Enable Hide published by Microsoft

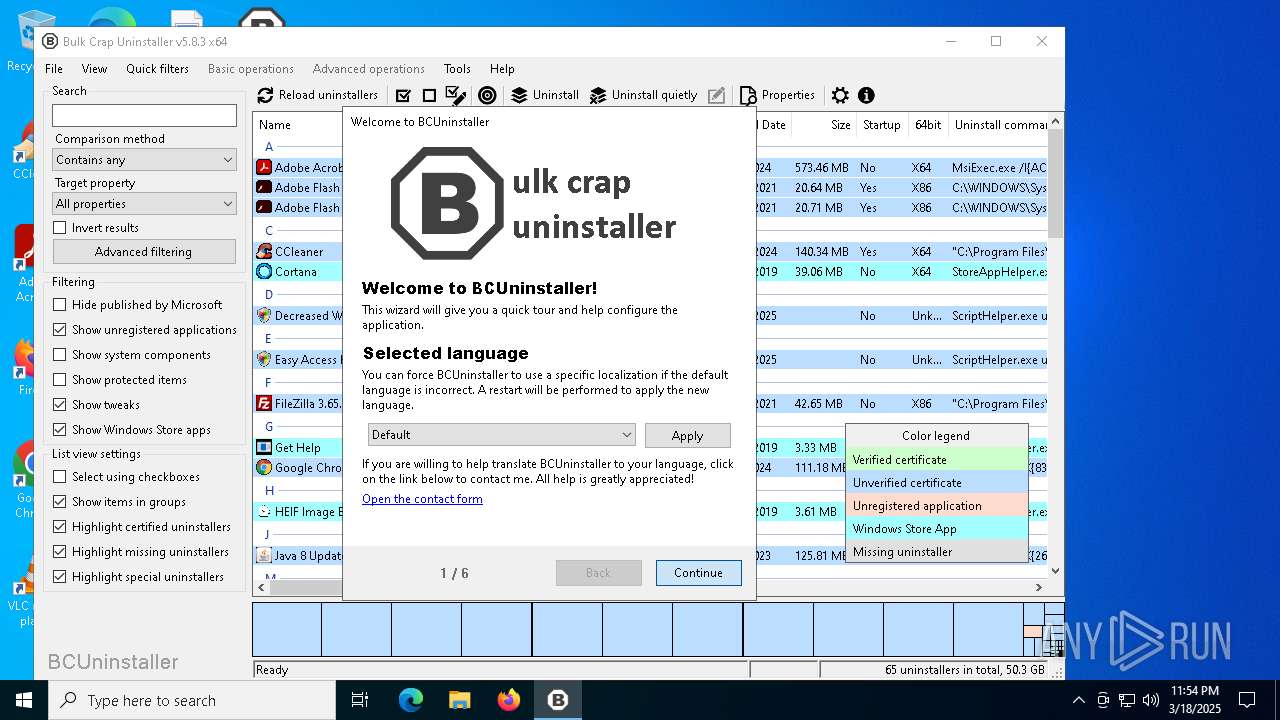(60, 305)
